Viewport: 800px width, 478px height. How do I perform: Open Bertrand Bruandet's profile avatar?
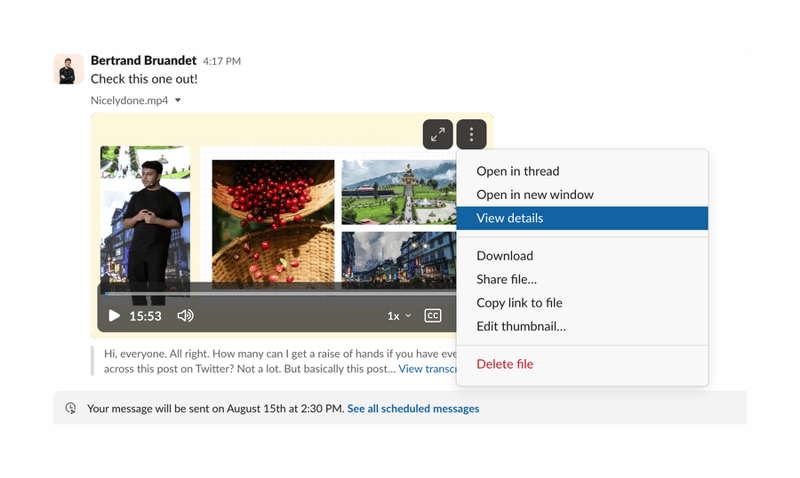click(68, 70)
